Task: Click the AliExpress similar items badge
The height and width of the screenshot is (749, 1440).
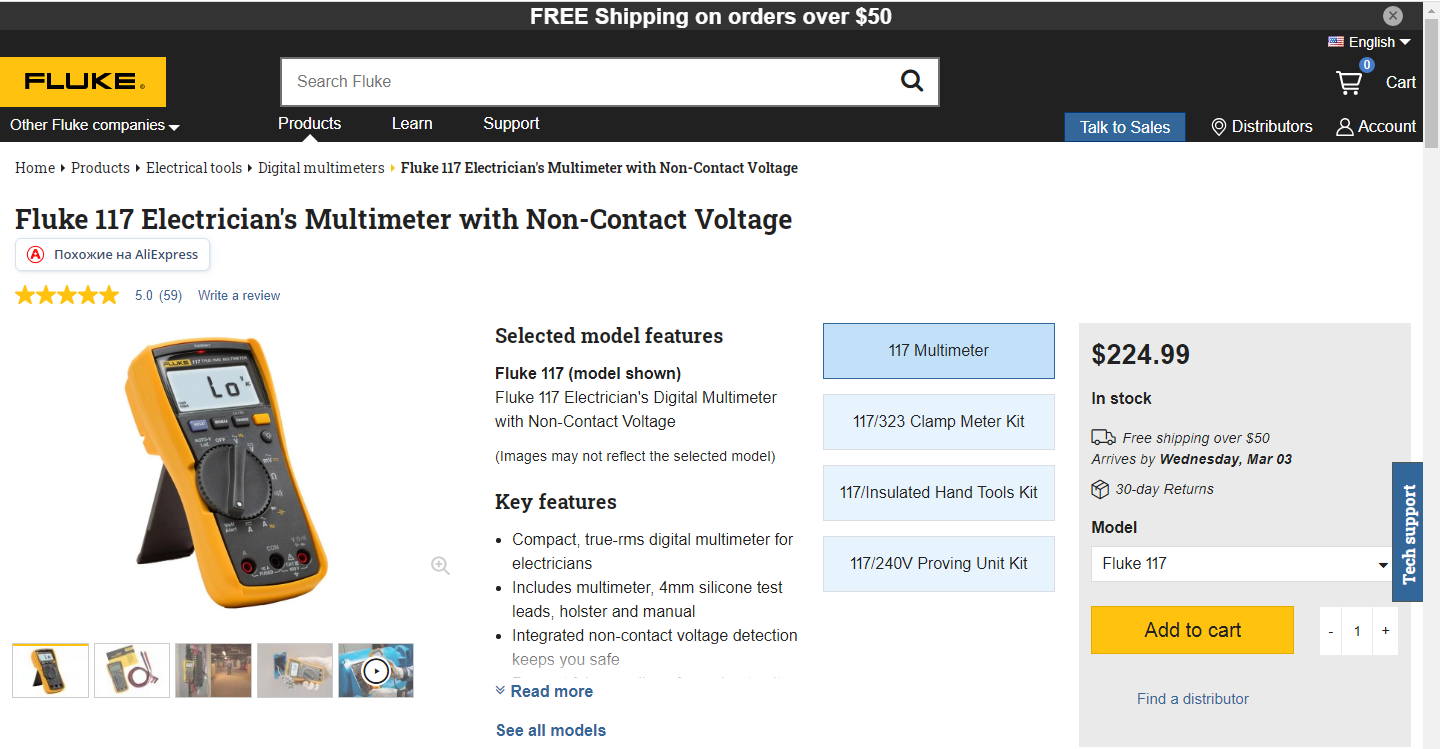Action: point(112,254)
